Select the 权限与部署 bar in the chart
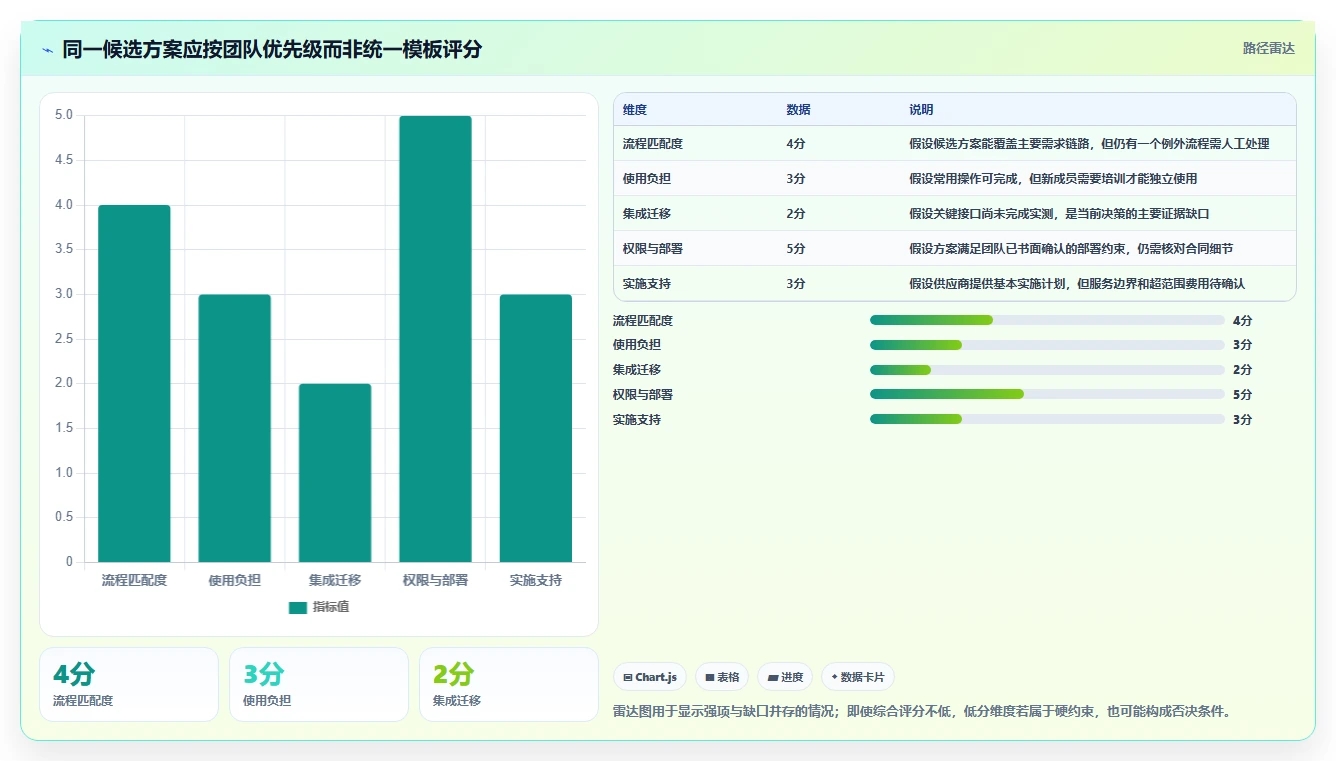The width and height of the screenshot is (1336, 761). click(435, 339)
